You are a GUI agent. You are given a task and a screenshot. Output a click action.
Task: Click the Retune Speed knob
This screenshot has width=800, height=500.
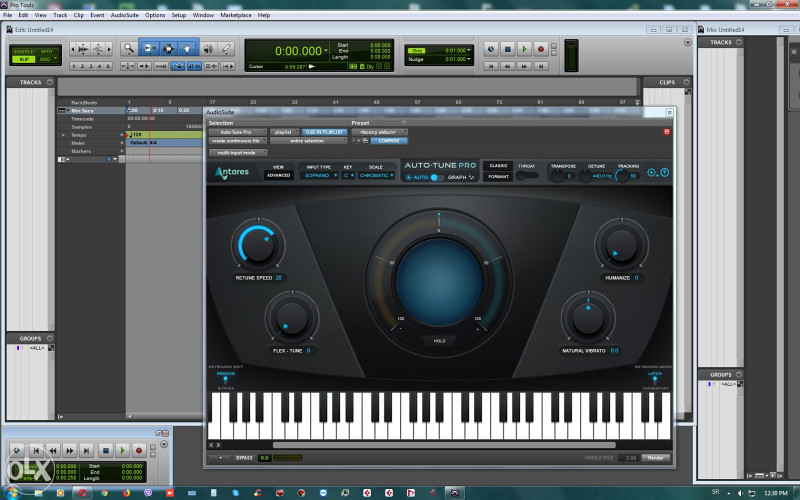click(258, 245)
